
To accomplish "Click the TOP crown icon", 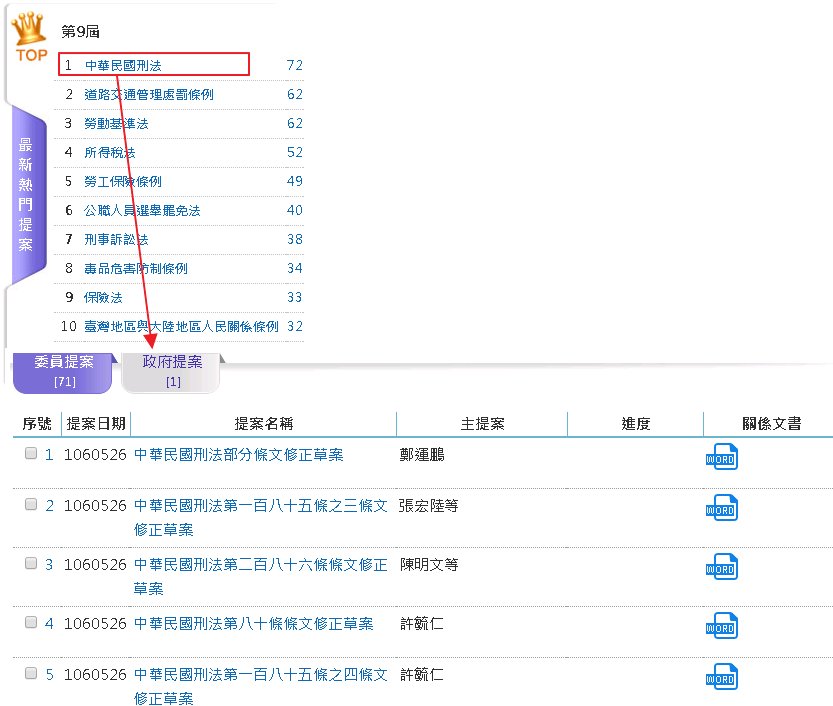I will (31, 37).
